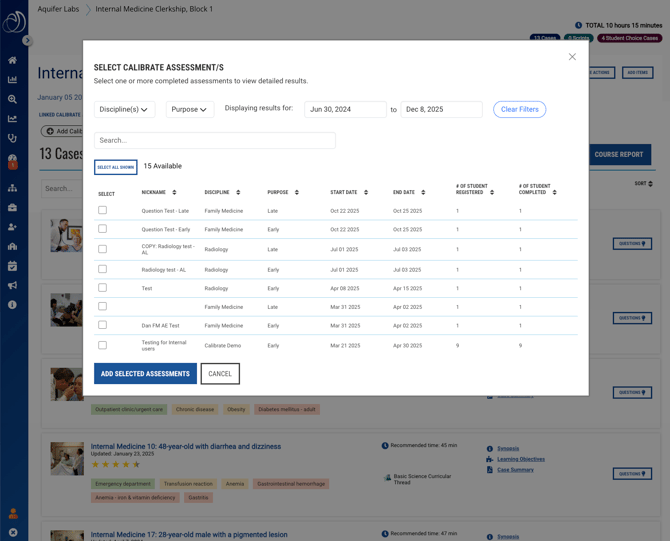The height and width of the screenshot is (541, 670).
Task: Check the Question Test - Early row
Action: click(103, 229)
